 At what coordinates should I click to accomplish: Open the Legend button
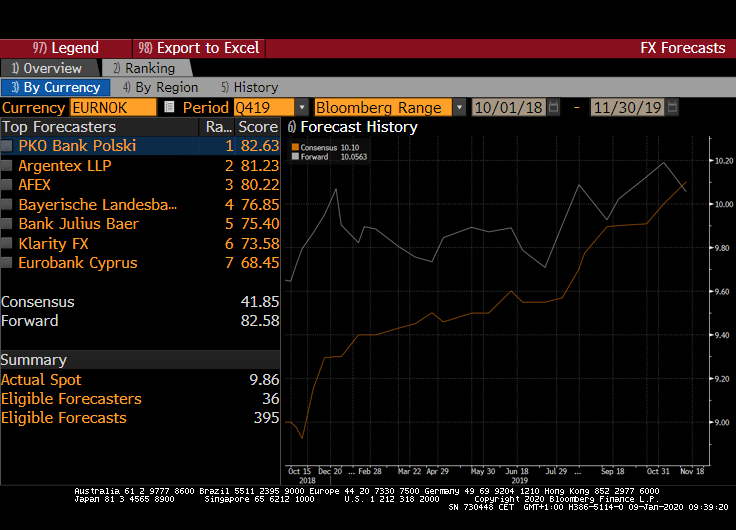66,48
